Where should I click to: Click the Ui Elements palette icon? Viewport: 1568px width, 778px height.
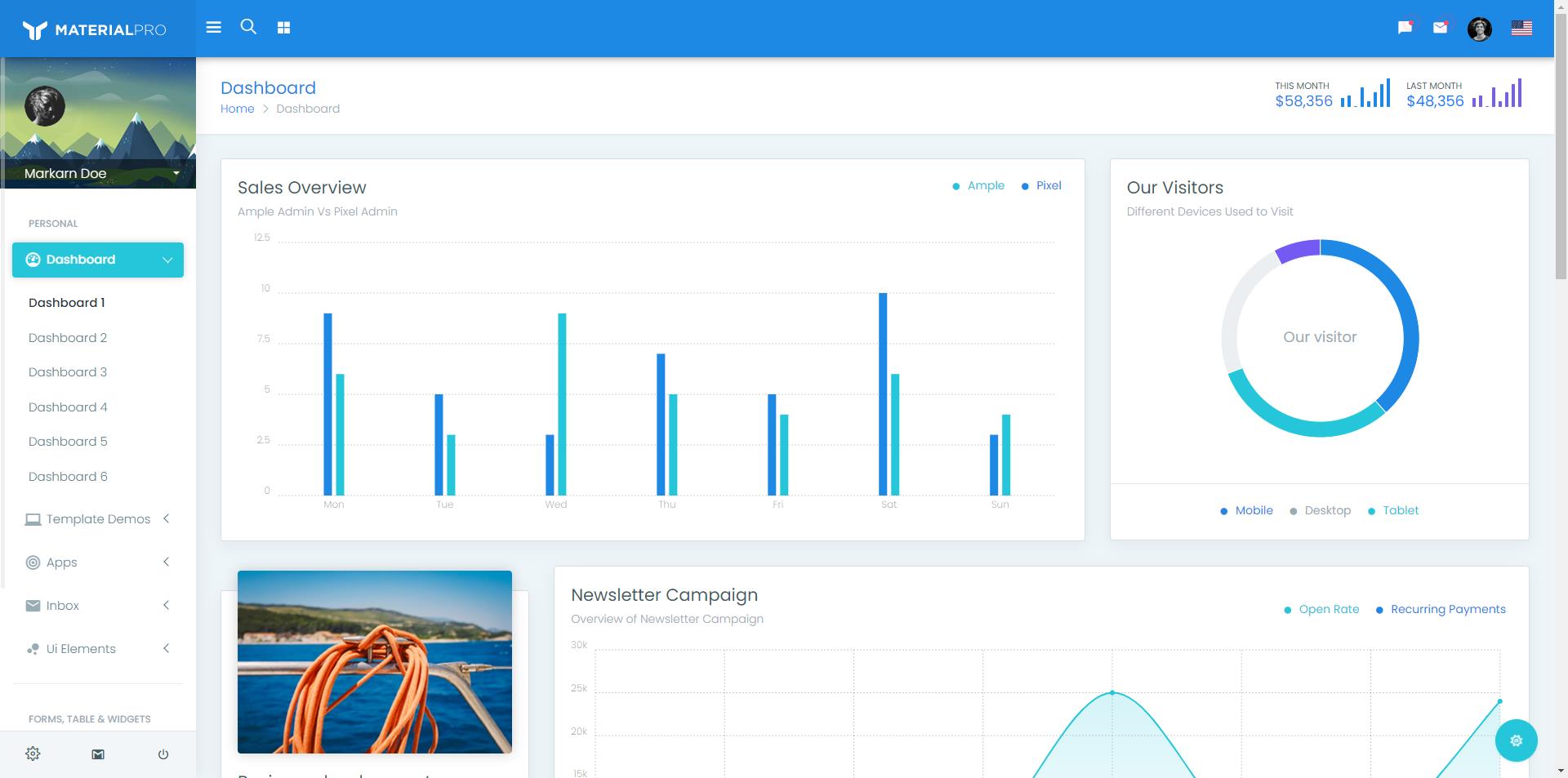coord(33,649)
